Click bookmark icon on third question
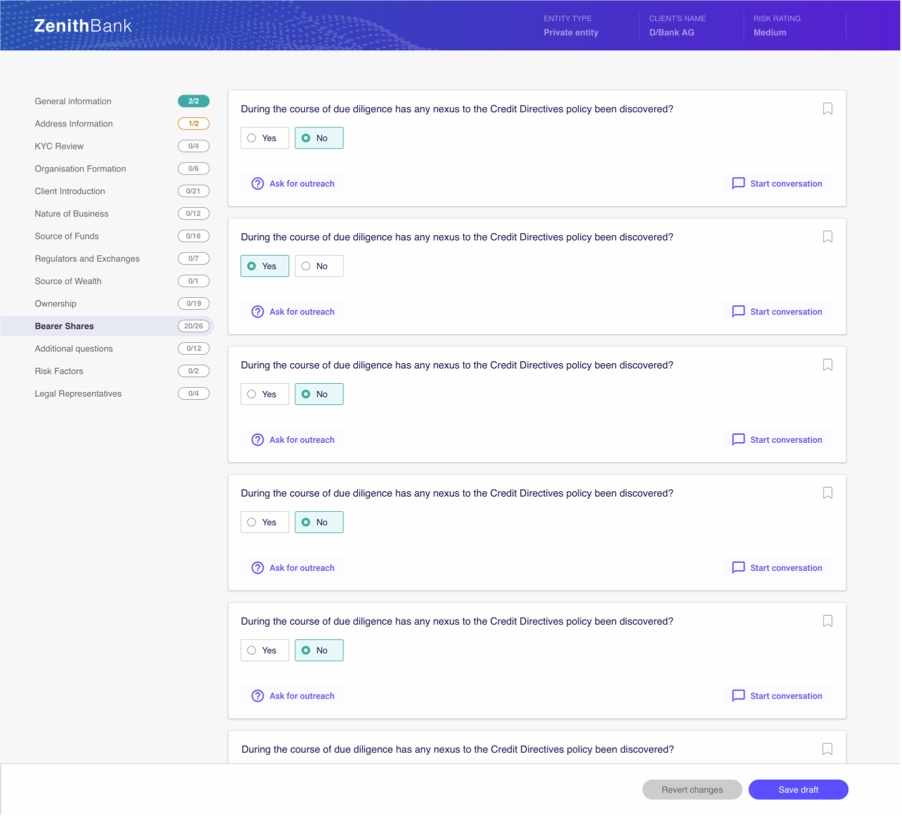This screenshot has width=902, height=816. point(827,365)
